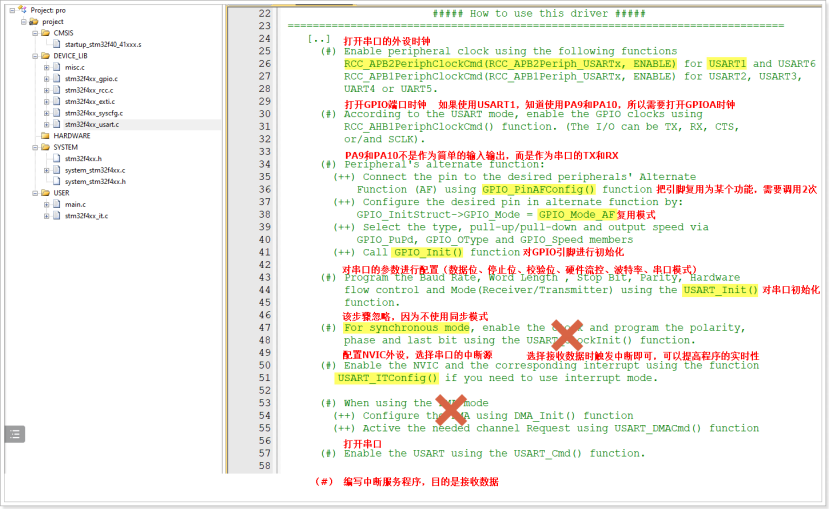Expand main.c dependencies
The image size is (829, 510).
[x=47, y=205]
